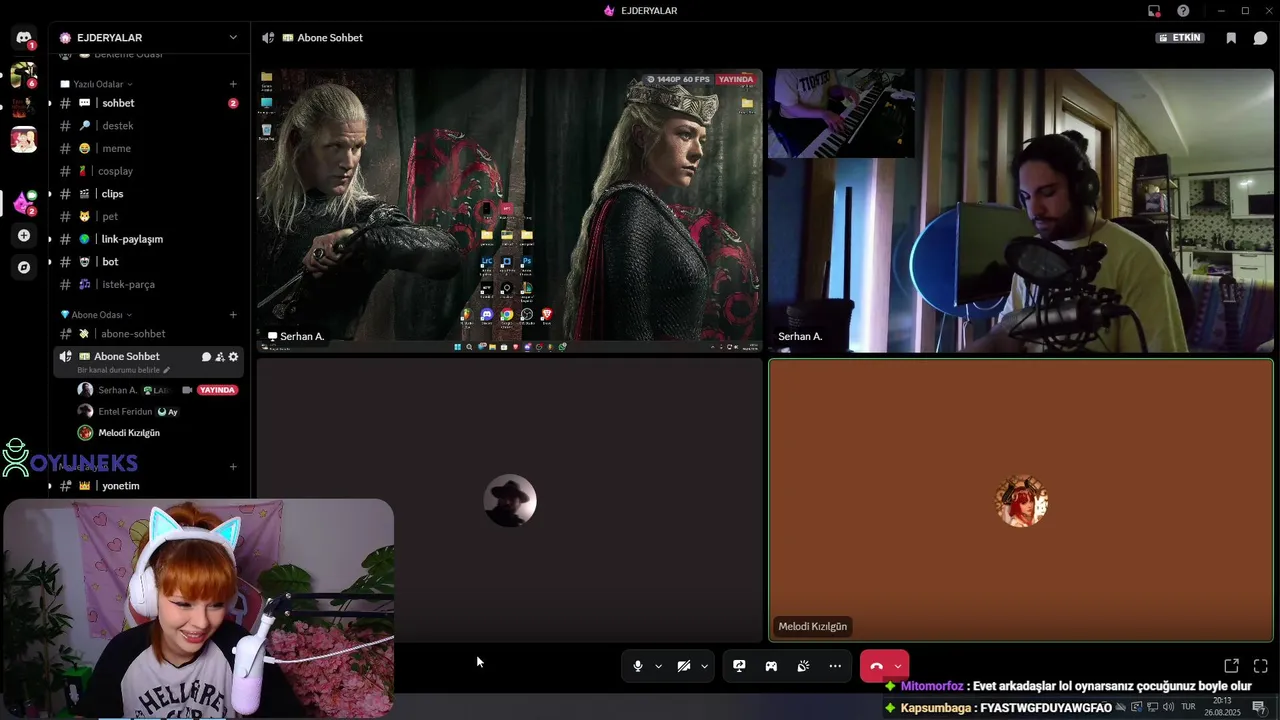1280x720 pixels.
Task: Toggle full screen for the call
Action: (x=1261, y=666)
